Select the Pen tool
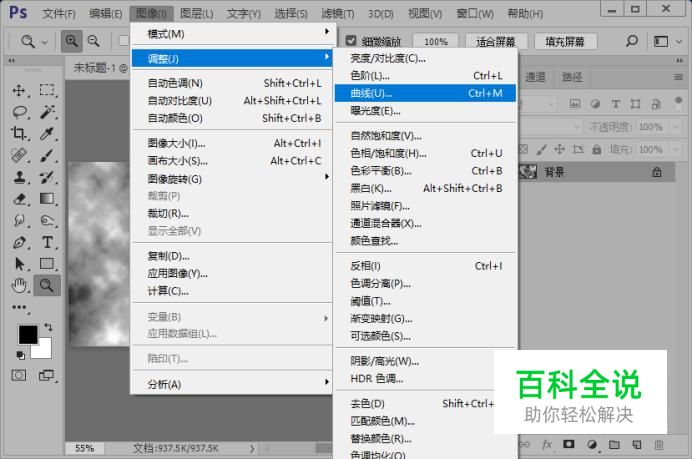 19,242
